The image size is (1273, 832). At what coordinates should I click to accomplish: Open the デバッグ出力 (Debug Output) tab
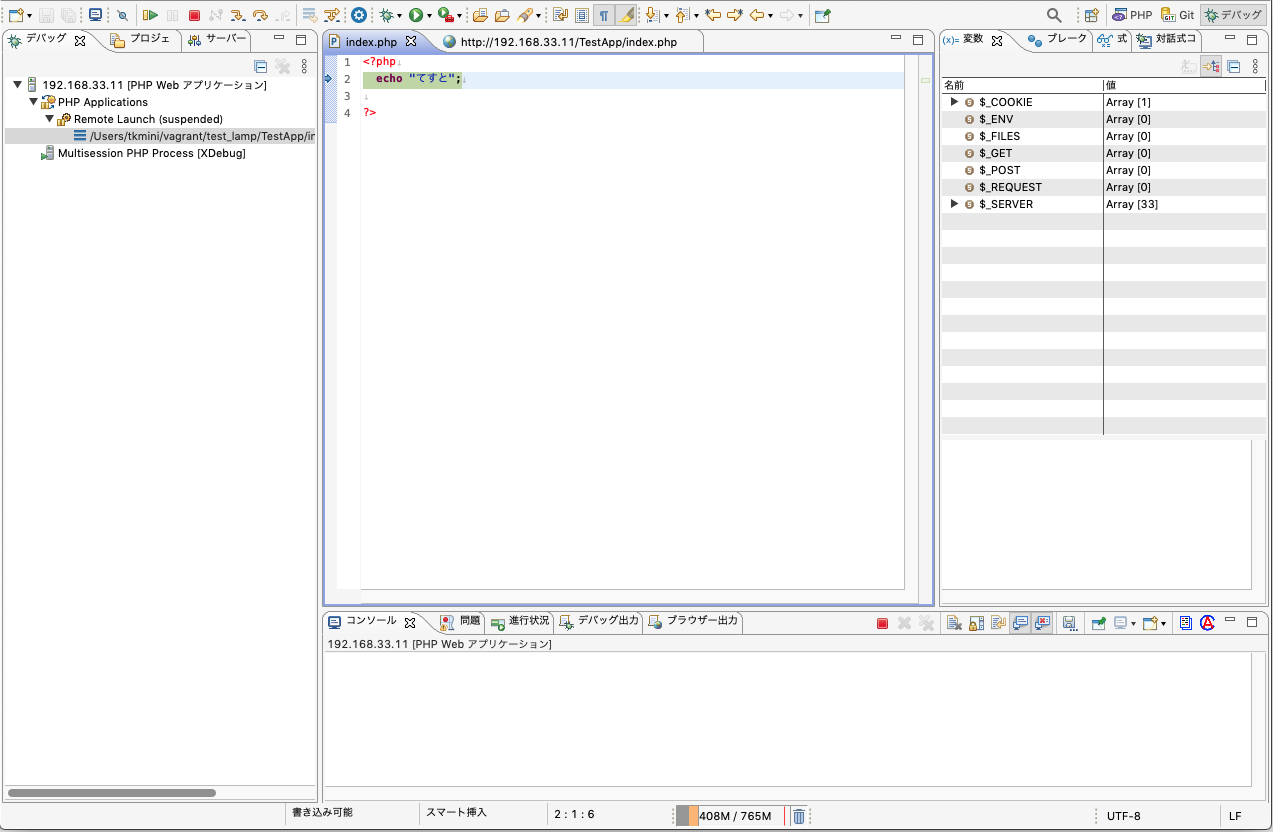coord(598,621)
